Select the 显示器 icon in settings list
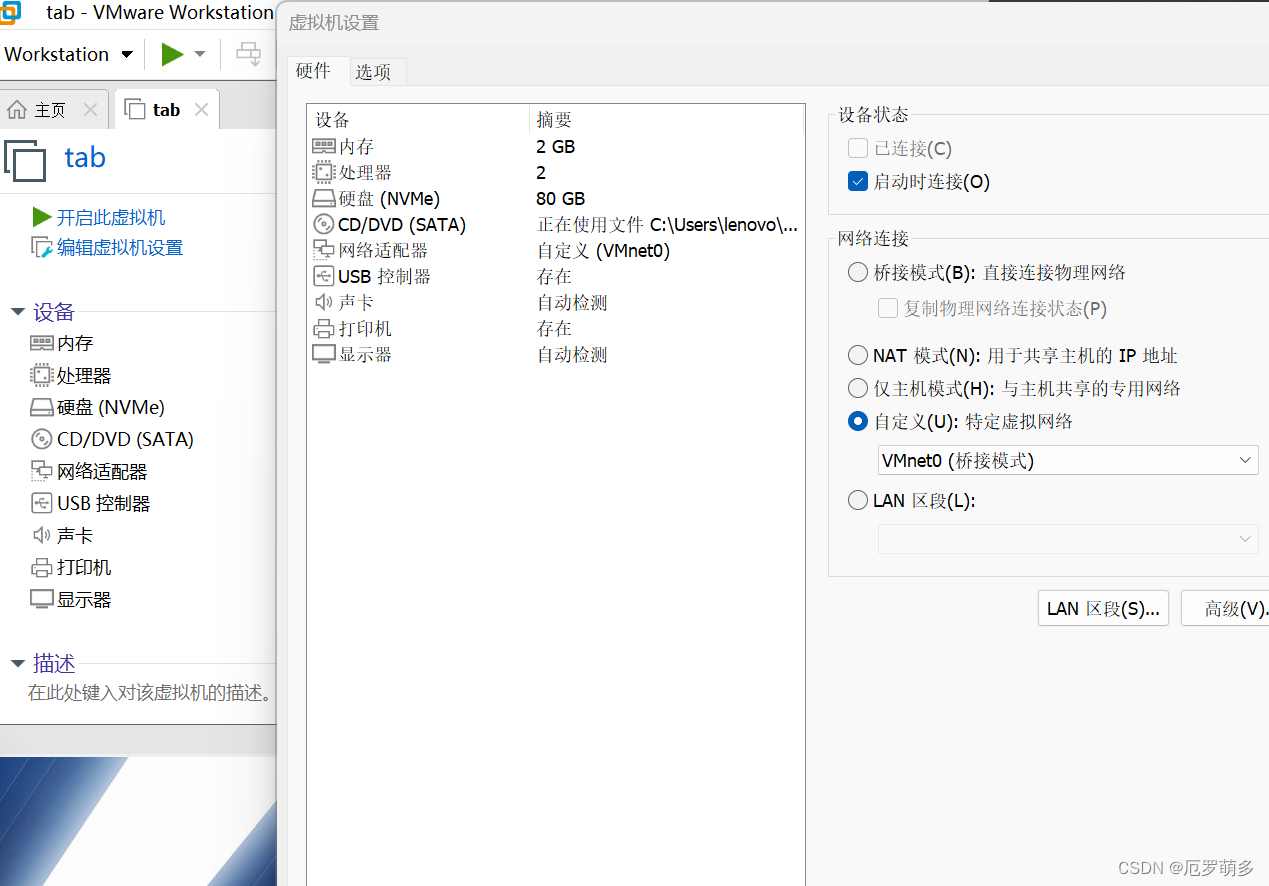1269x886 pixels. 323,354
